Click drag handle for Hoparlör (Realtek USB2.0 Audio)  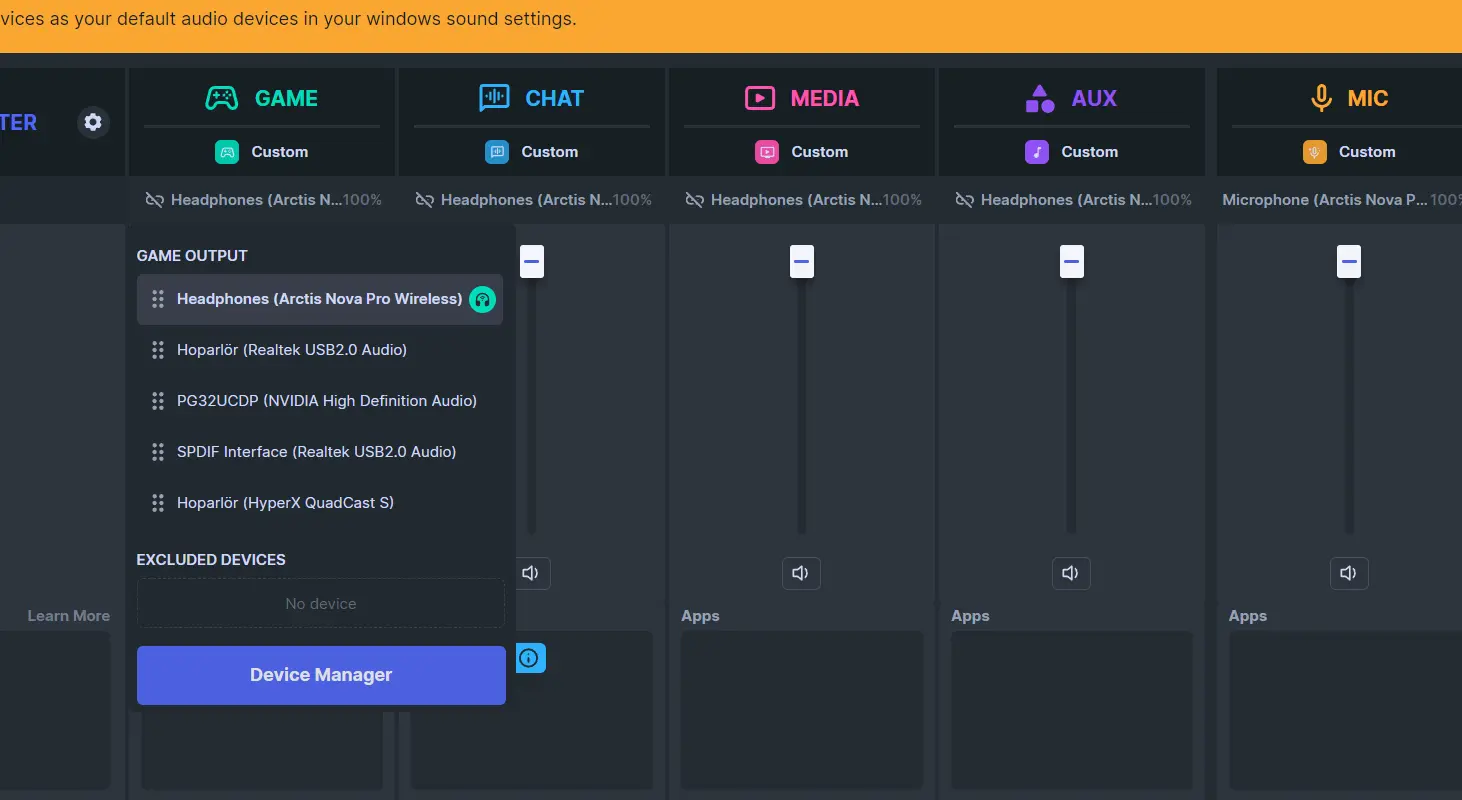(x=158, y=350)
